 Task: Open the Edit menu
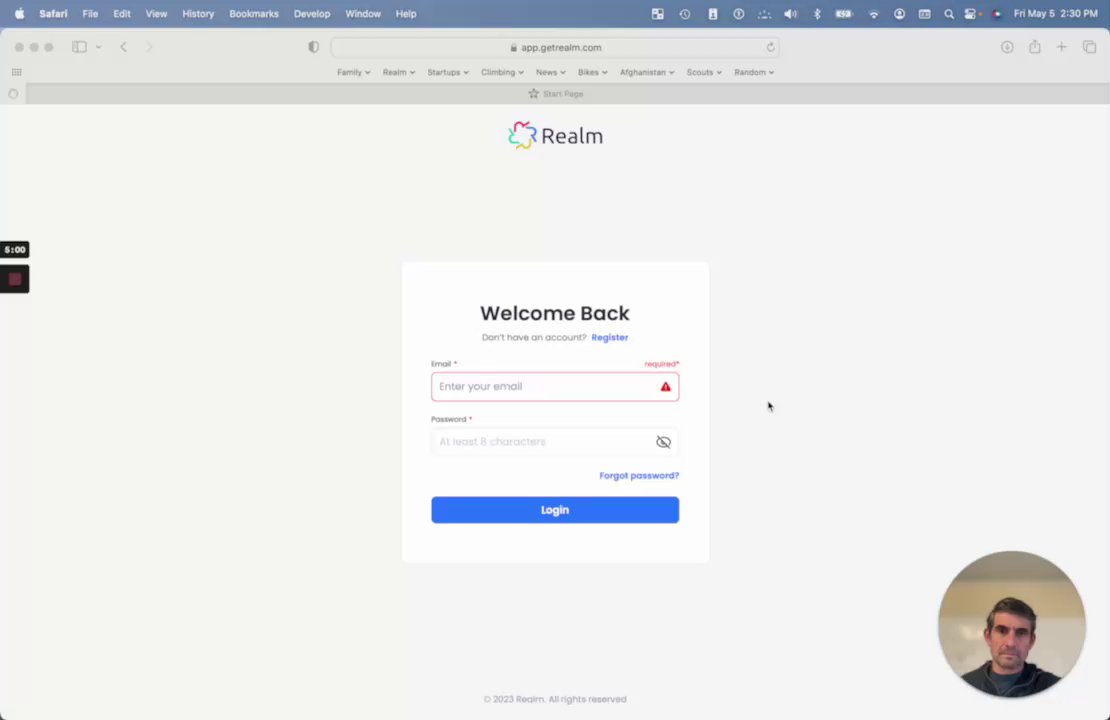[x=122, y=13]
